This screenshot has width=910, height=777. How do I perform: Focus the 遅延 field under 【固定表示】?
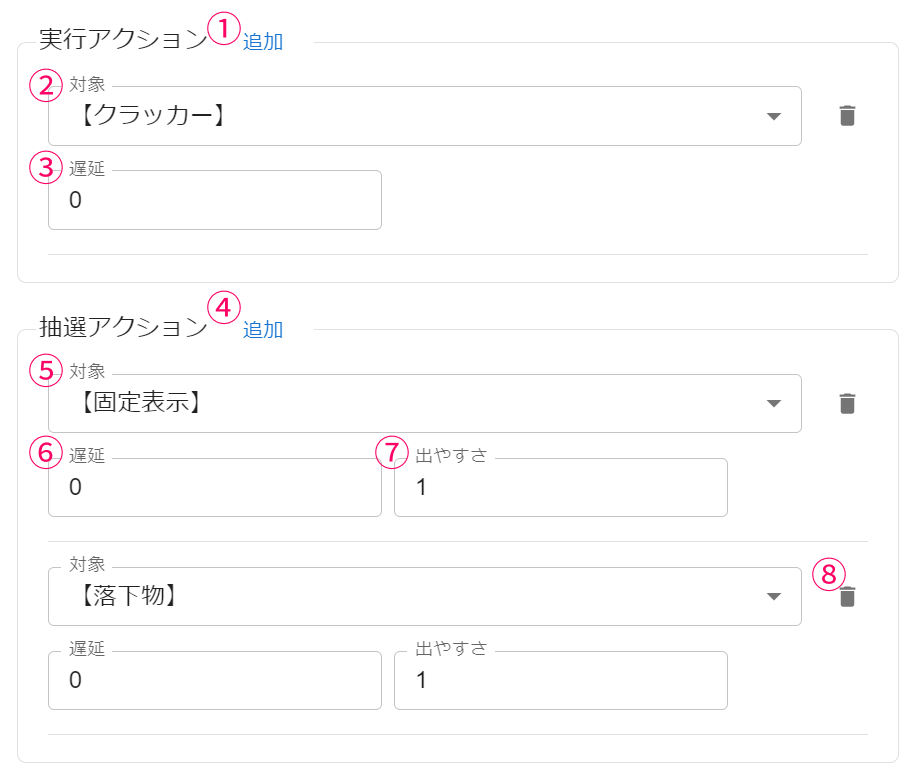tap(214, 488)
